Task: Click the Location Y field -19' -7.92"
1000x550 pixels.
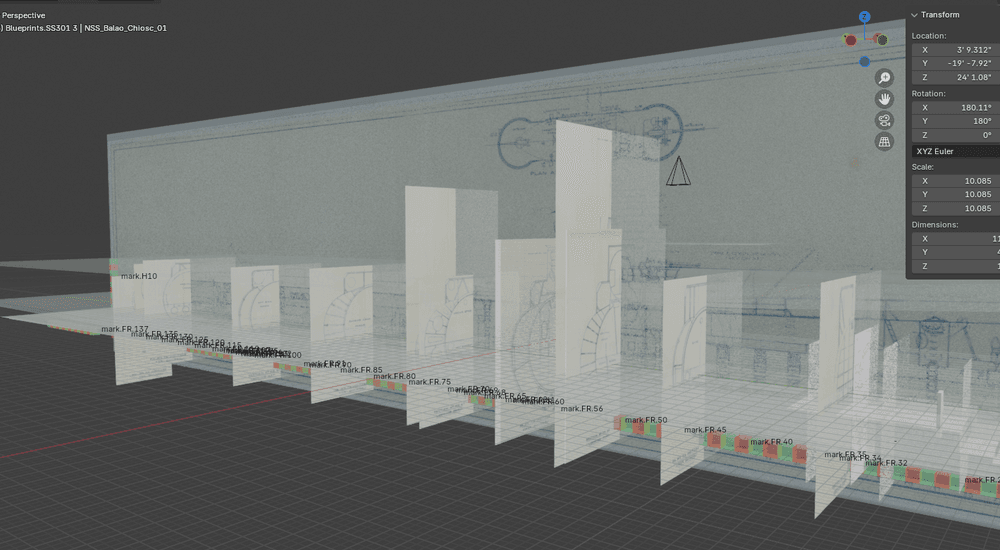Action: (x=956, y=63)
